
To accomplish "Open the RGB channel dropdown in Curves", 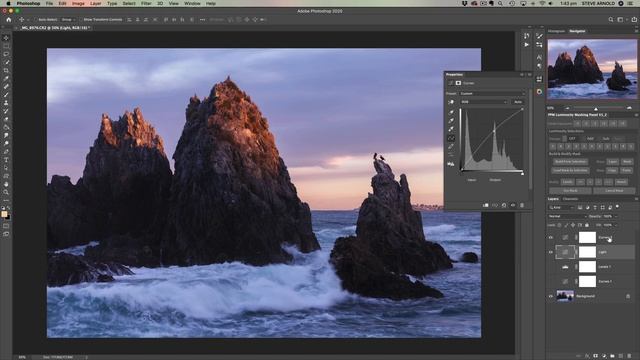I will 484,102.
